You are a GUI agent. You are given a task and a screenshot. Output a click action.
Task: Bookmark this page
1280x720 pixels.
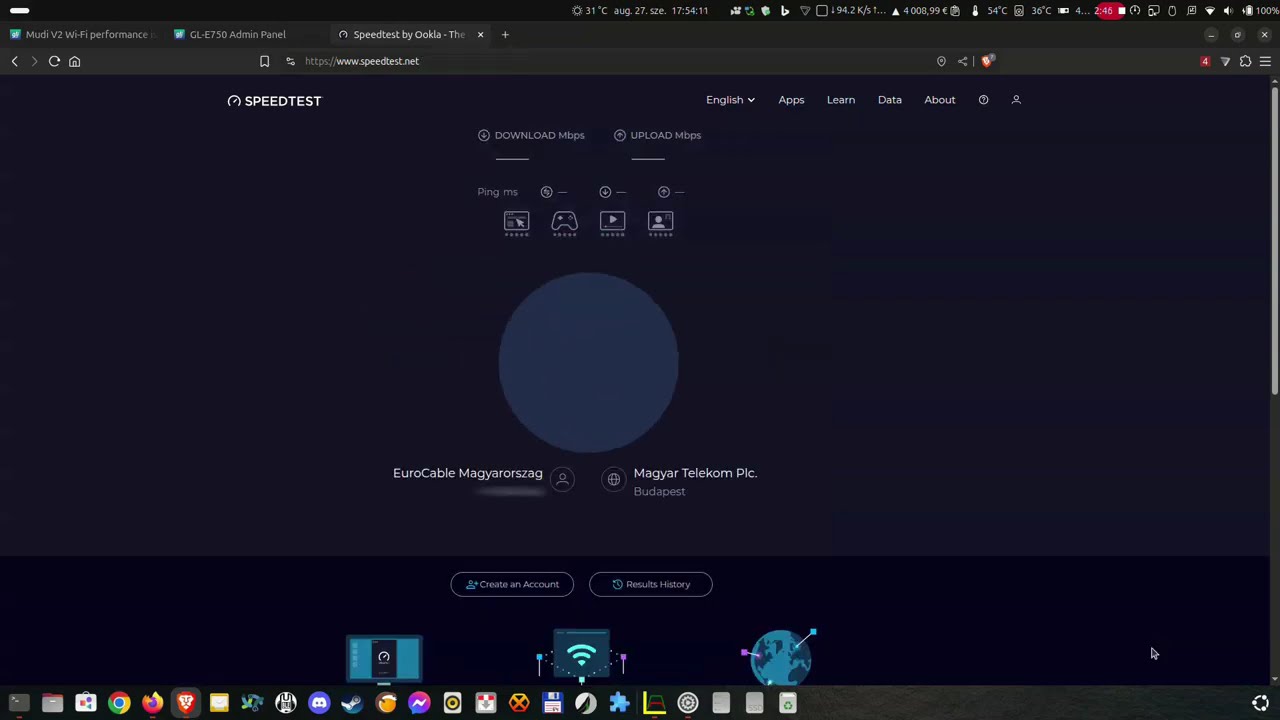coord(264,61)
